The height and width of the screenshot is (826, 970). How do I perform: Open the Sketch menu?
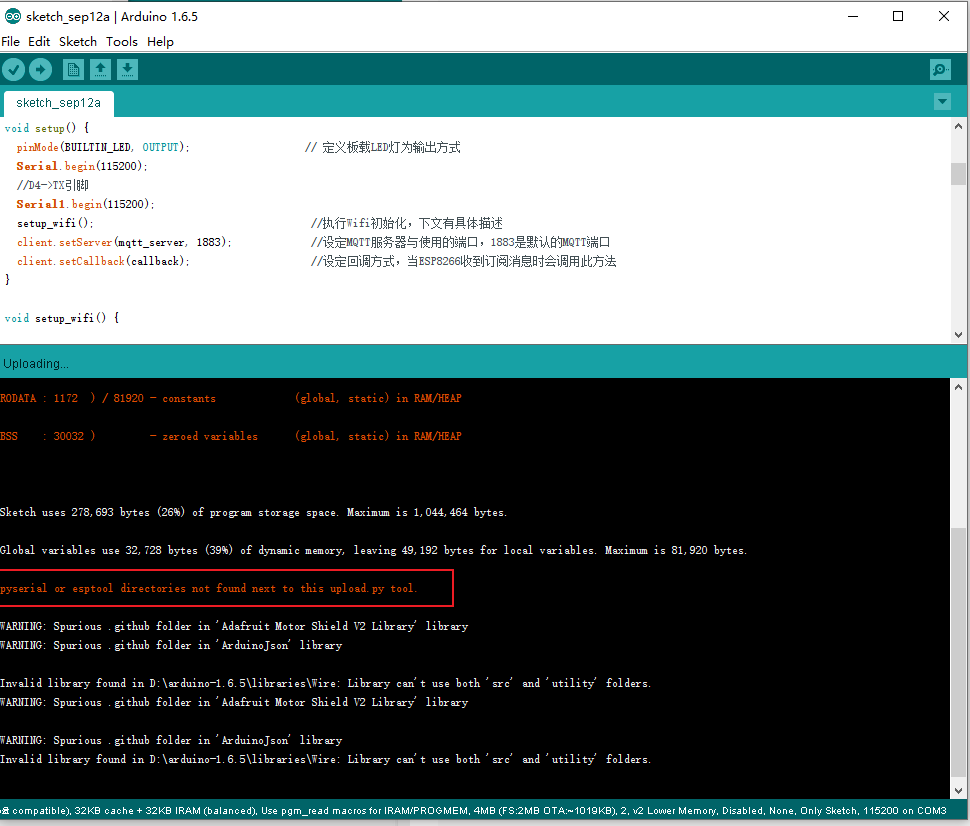tap(77, 41)
